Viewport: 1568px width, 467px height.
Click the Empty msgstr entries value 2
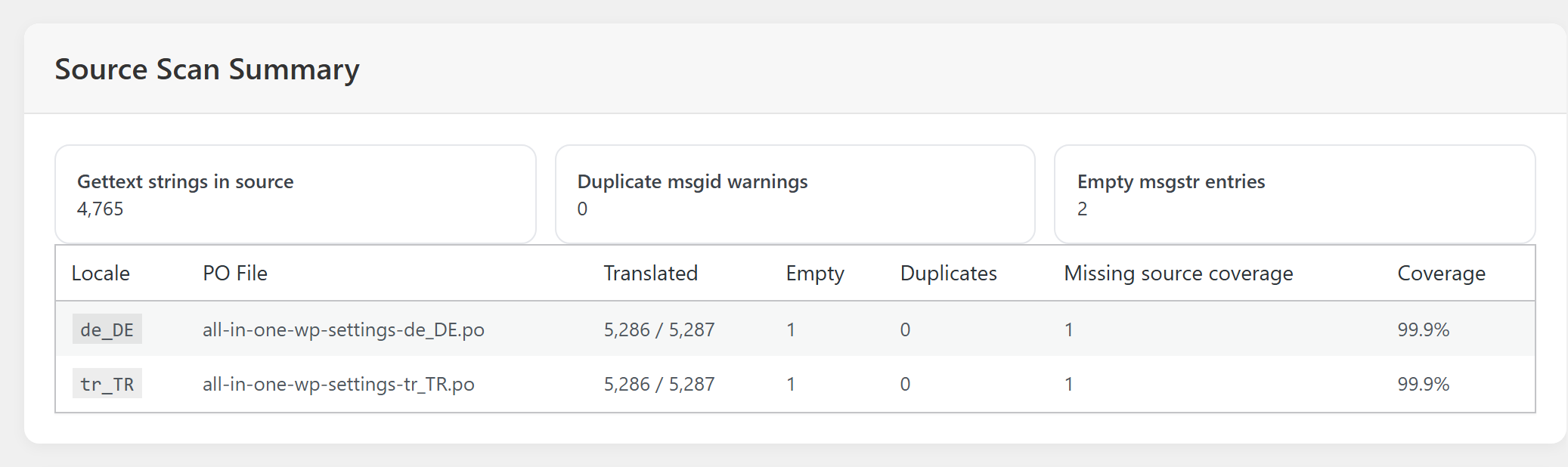1083,209
